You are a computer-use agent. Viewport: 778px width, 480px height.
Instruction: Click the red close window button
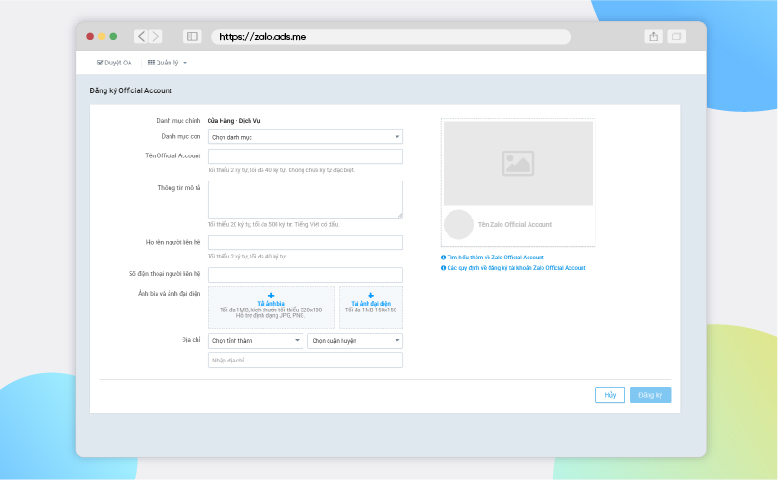point(90,36)
